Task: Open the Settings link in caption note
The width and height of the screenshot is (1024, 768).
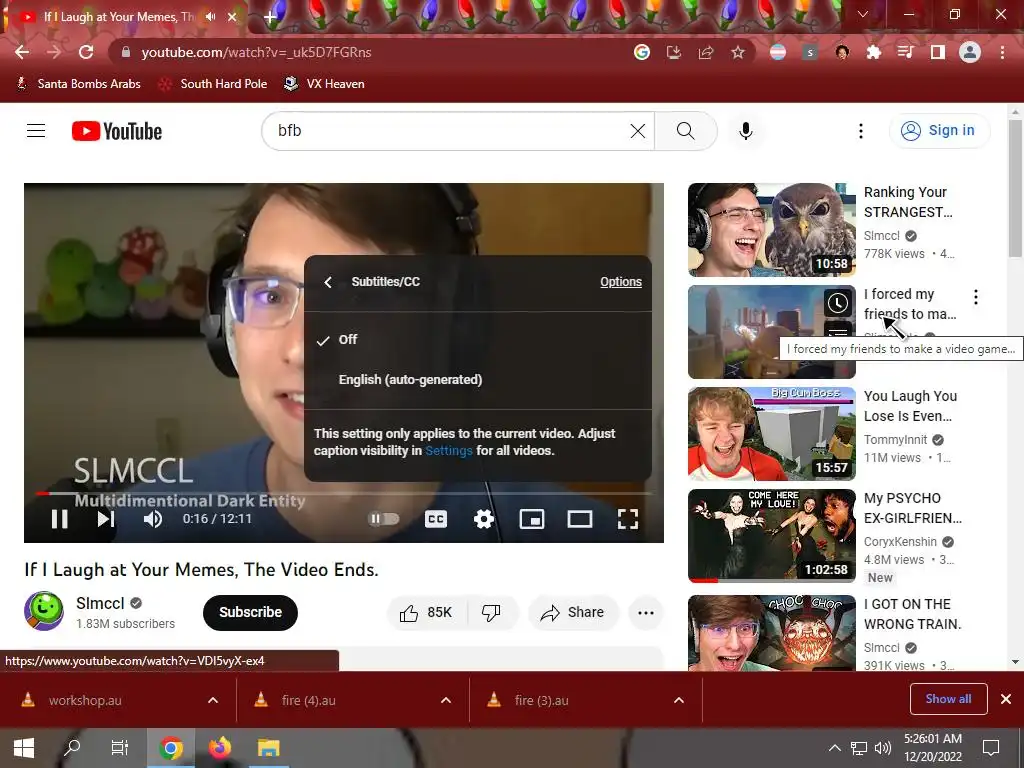Action: pyautogui.click(x=449, y=451)
